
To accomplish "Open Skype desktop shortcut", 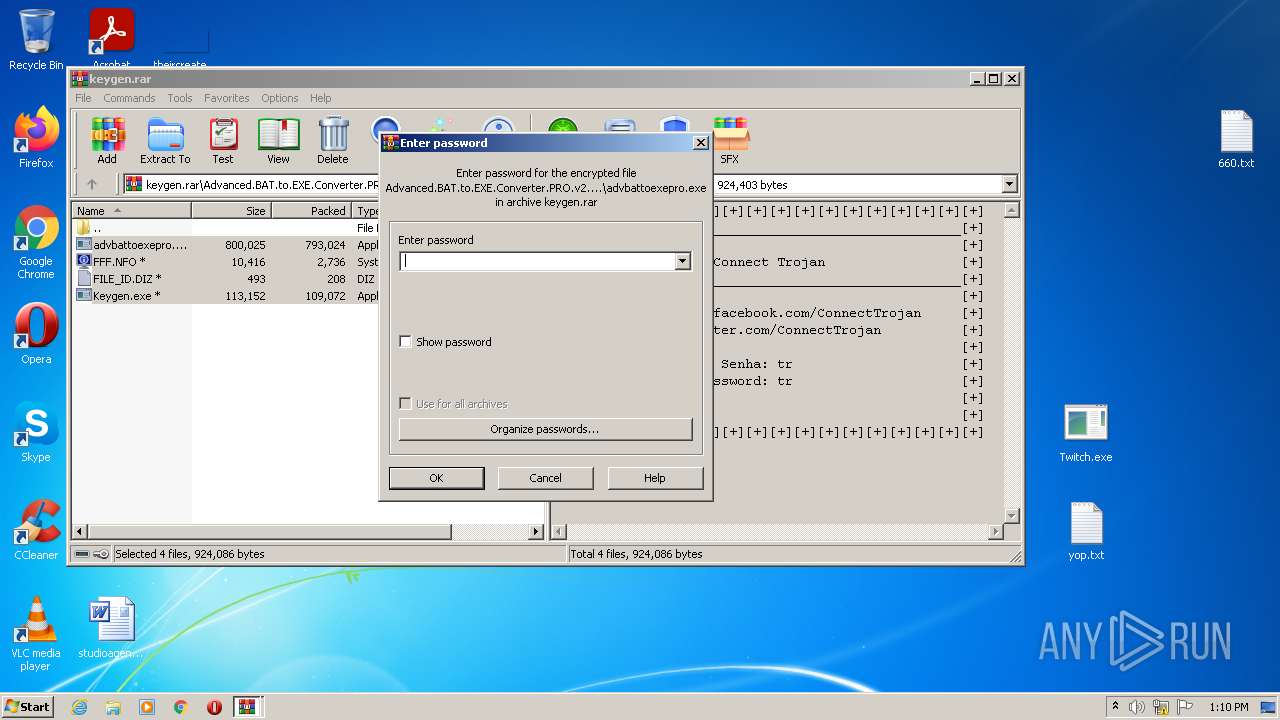I will [36, 432].
